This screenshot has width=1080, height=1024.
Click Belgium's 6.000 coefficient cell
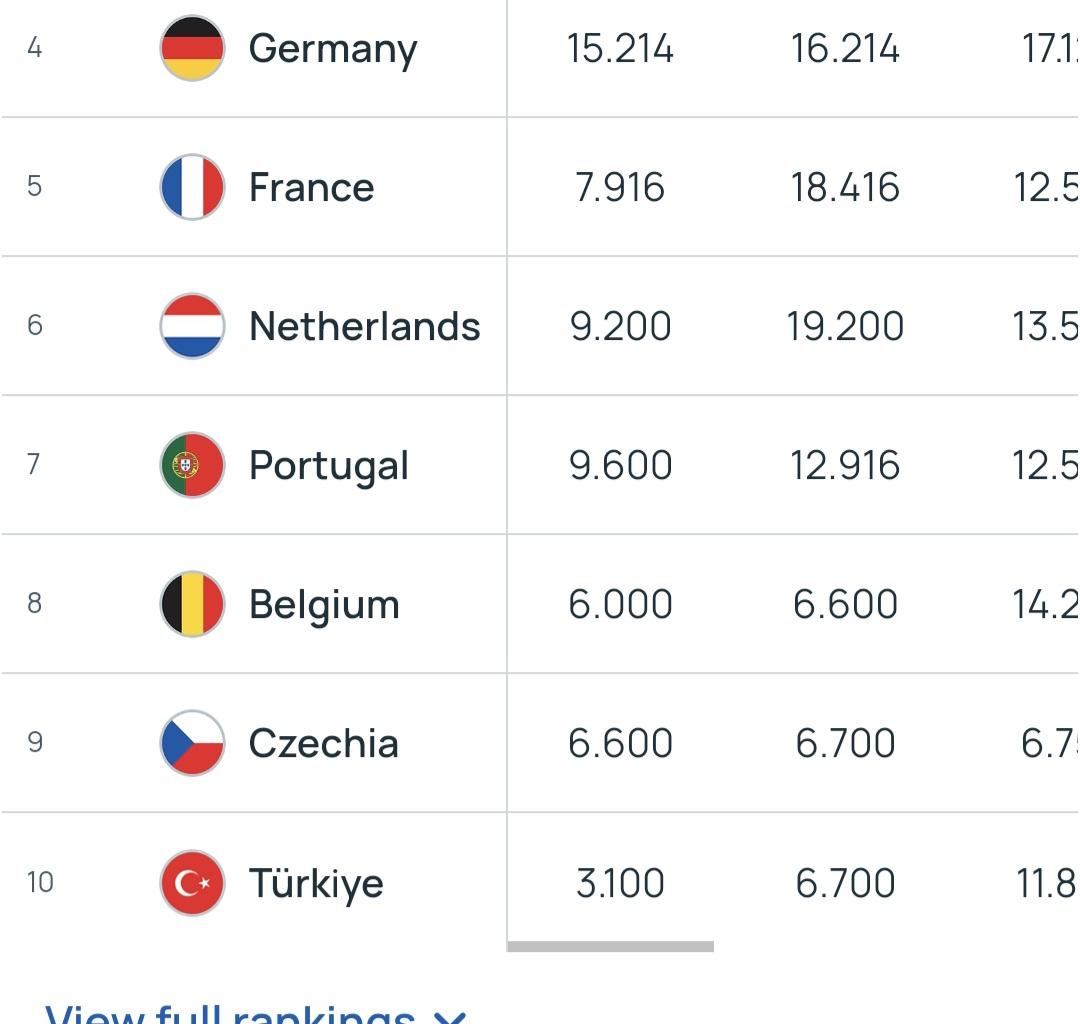(620, 605)
